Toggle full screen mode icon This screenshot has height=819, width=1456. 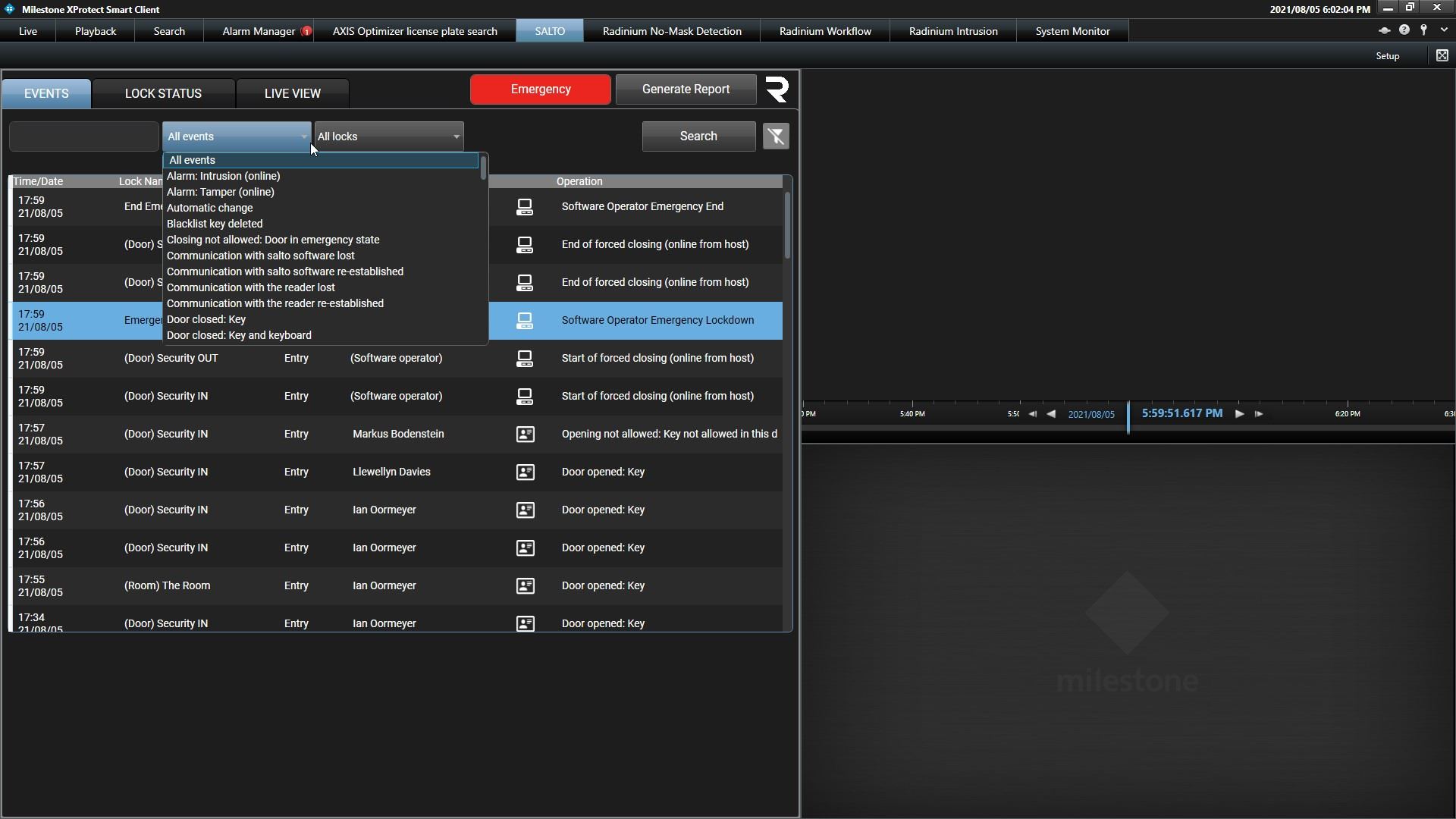(1442, 55)
